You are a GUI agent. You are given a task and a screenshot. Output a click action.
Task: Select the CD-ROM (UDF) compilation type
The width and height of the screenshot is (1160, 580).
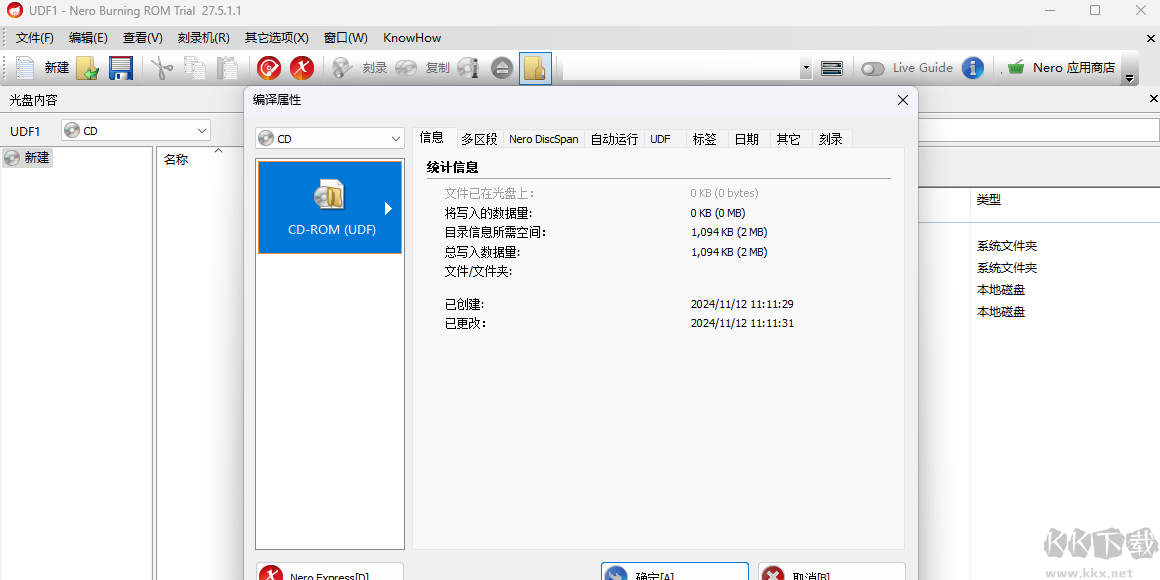(x=330, y=207)
